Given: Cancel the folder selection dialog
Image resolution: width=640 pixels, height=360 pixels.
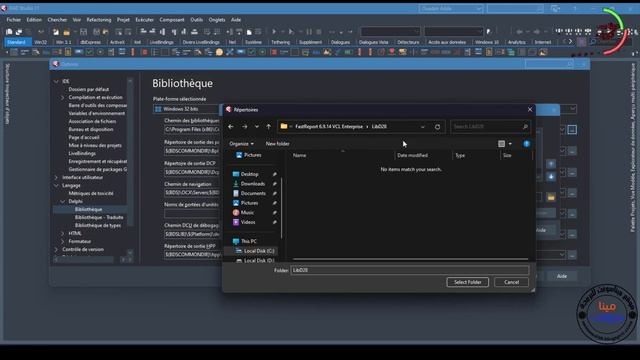Looking at the screenshot, I should tap(511, 282).
